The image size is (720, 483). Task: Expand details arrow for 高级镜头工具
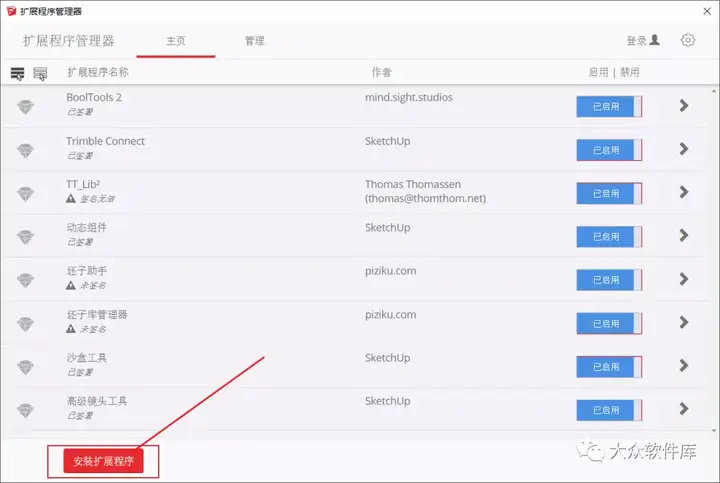[x=684, y=409]
